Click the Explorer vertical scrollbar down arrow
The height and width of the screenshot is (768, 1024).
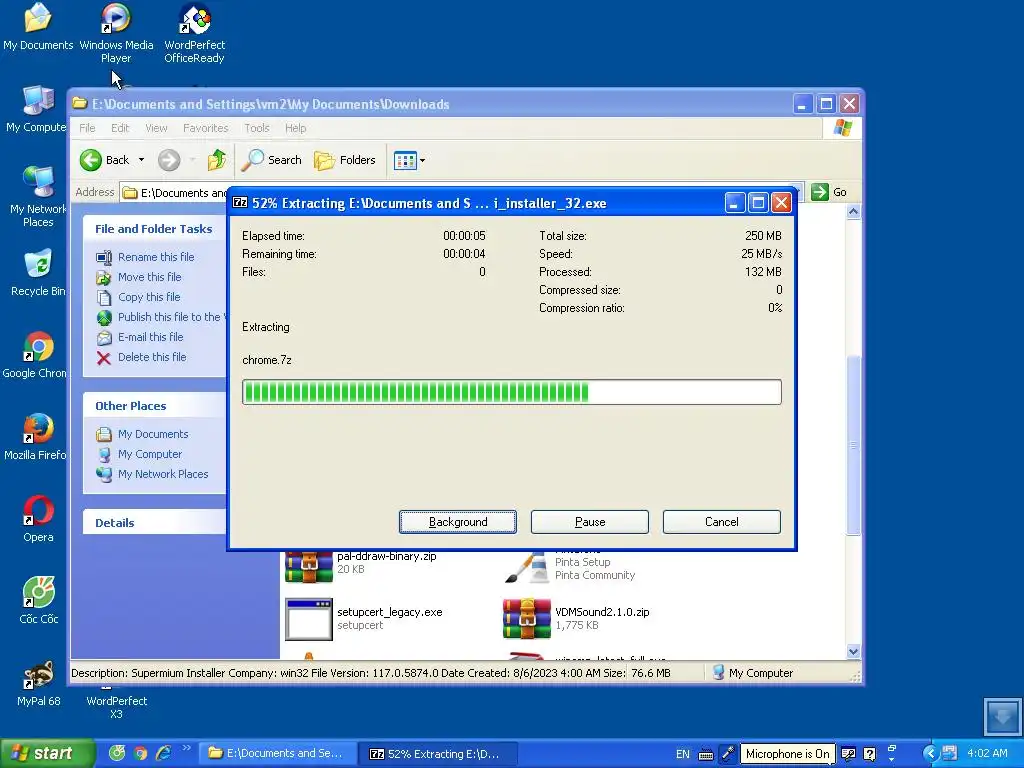click(853, 651)
